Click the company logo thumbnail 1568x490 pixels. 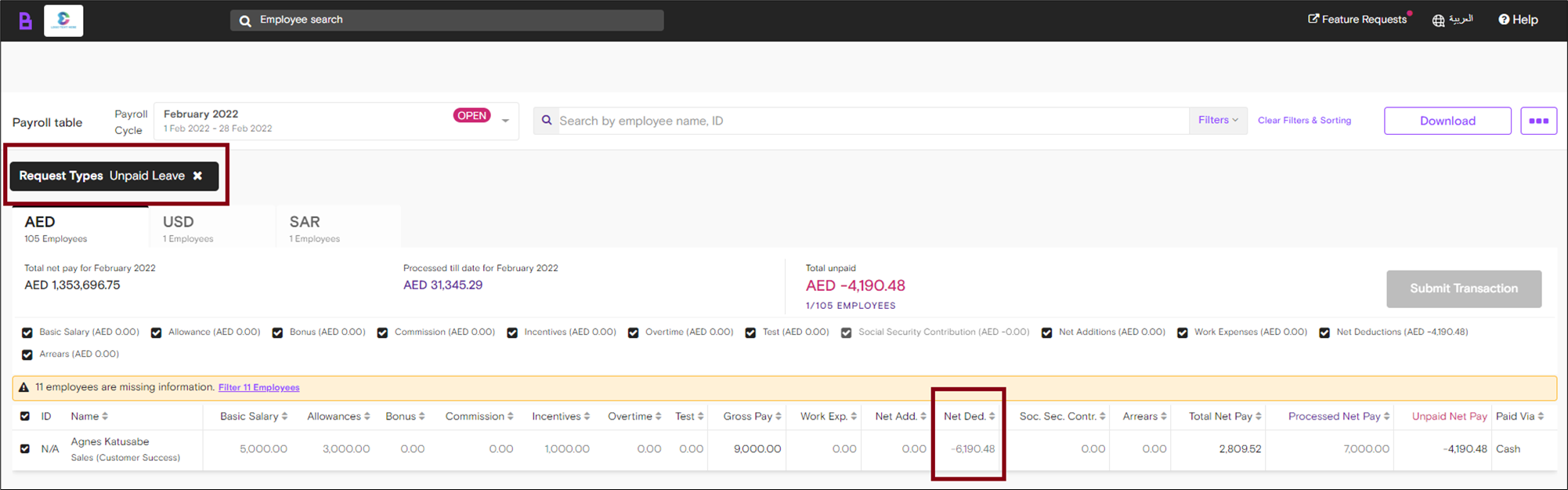coord(63,20)
